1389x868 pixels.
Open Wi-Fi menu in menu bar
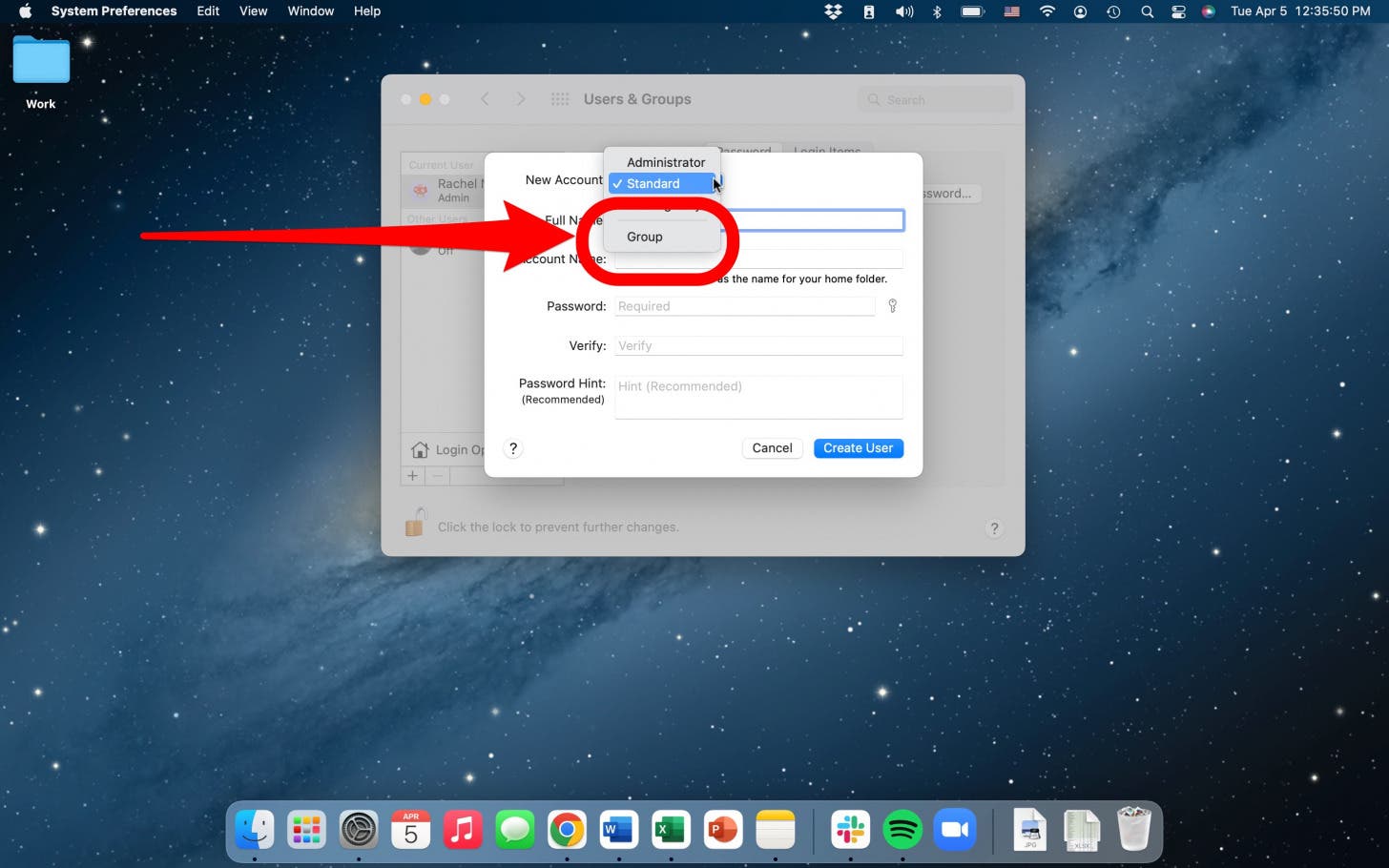(x=1047, y=11)
